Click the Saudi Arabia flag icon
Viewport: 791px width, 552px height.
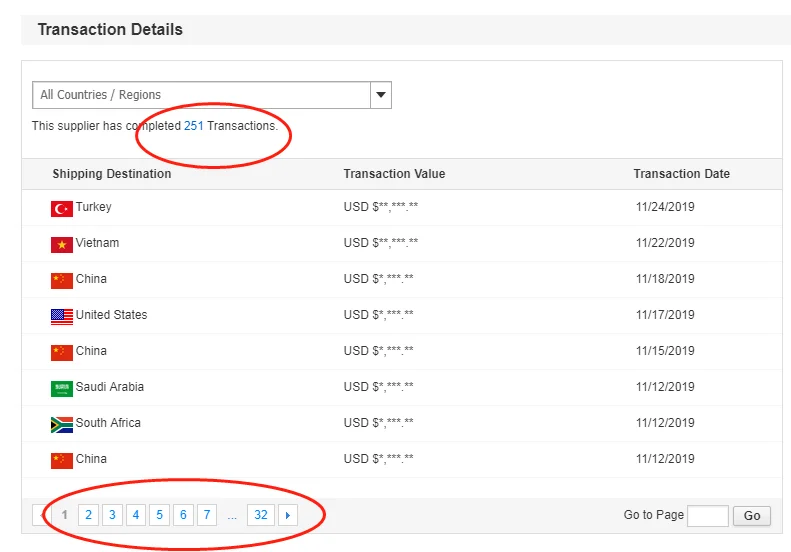(62, 389)
